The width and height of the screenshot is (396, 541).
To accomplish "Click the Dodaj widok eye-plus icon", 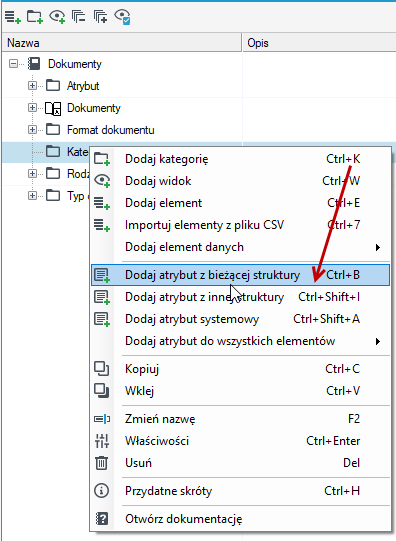I will (102, 181).
